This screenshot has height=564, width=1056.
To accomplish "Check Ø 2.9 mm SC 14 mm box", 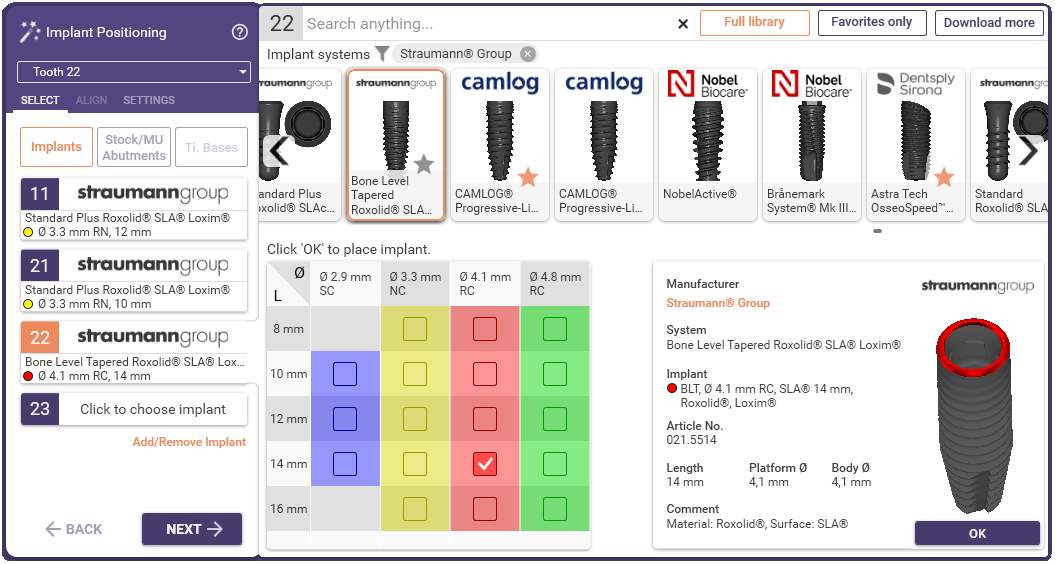I will pos(345,464).
